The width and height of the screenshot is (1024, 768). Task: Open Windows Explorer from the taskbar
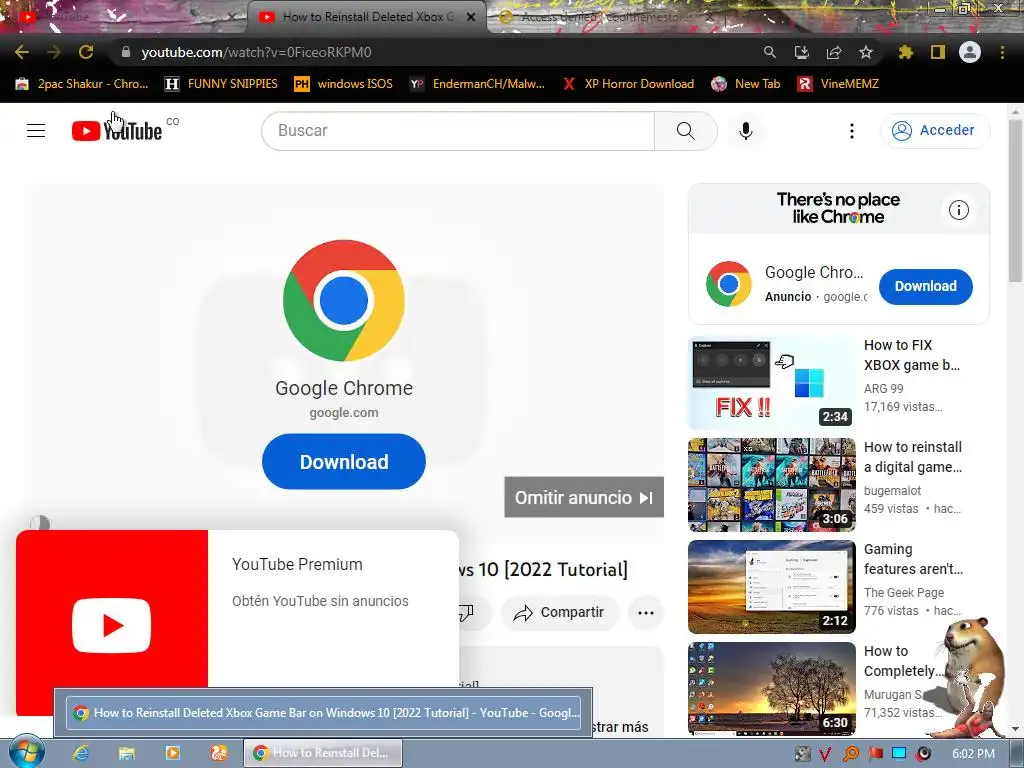click(x=127, y=753)
